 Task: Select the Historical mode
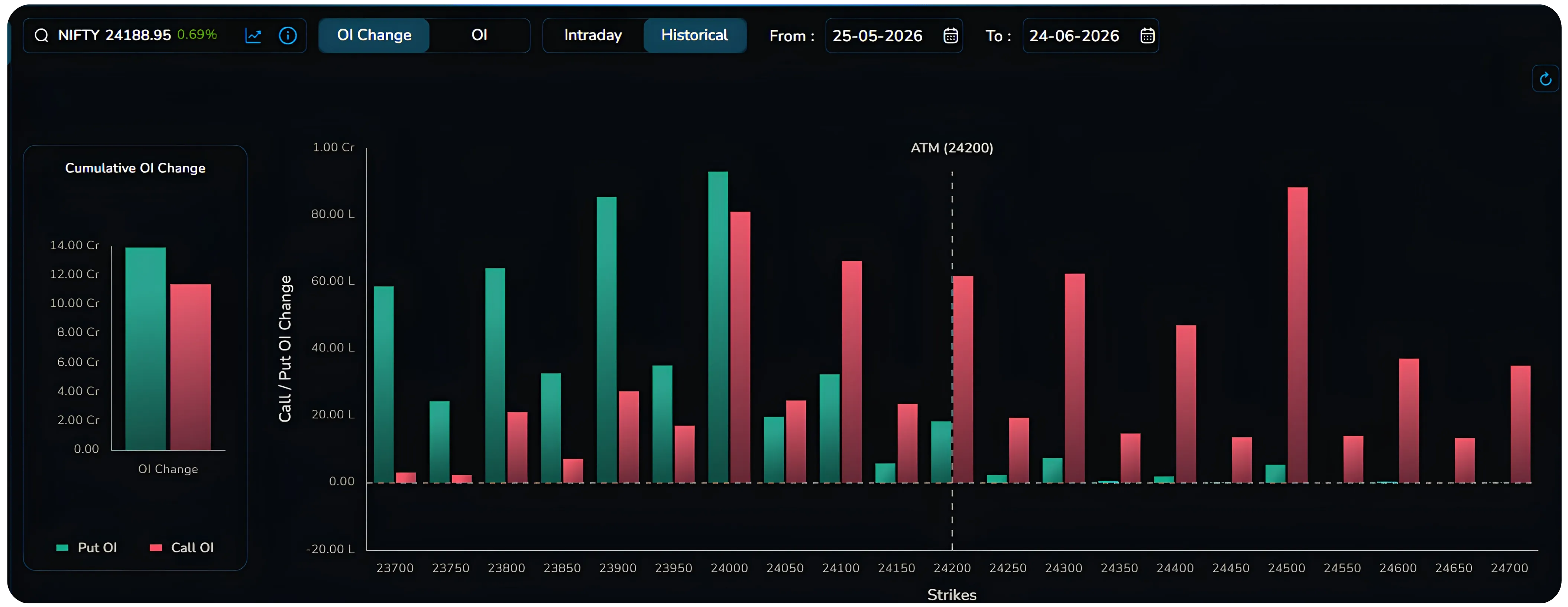tap(694, 35)
